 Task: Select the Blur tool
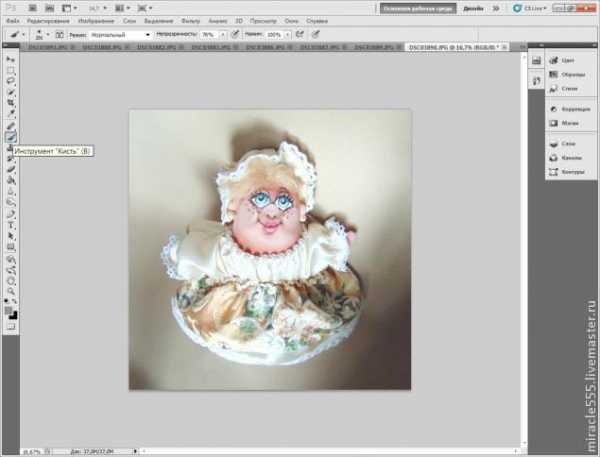[x=11, y=191]
